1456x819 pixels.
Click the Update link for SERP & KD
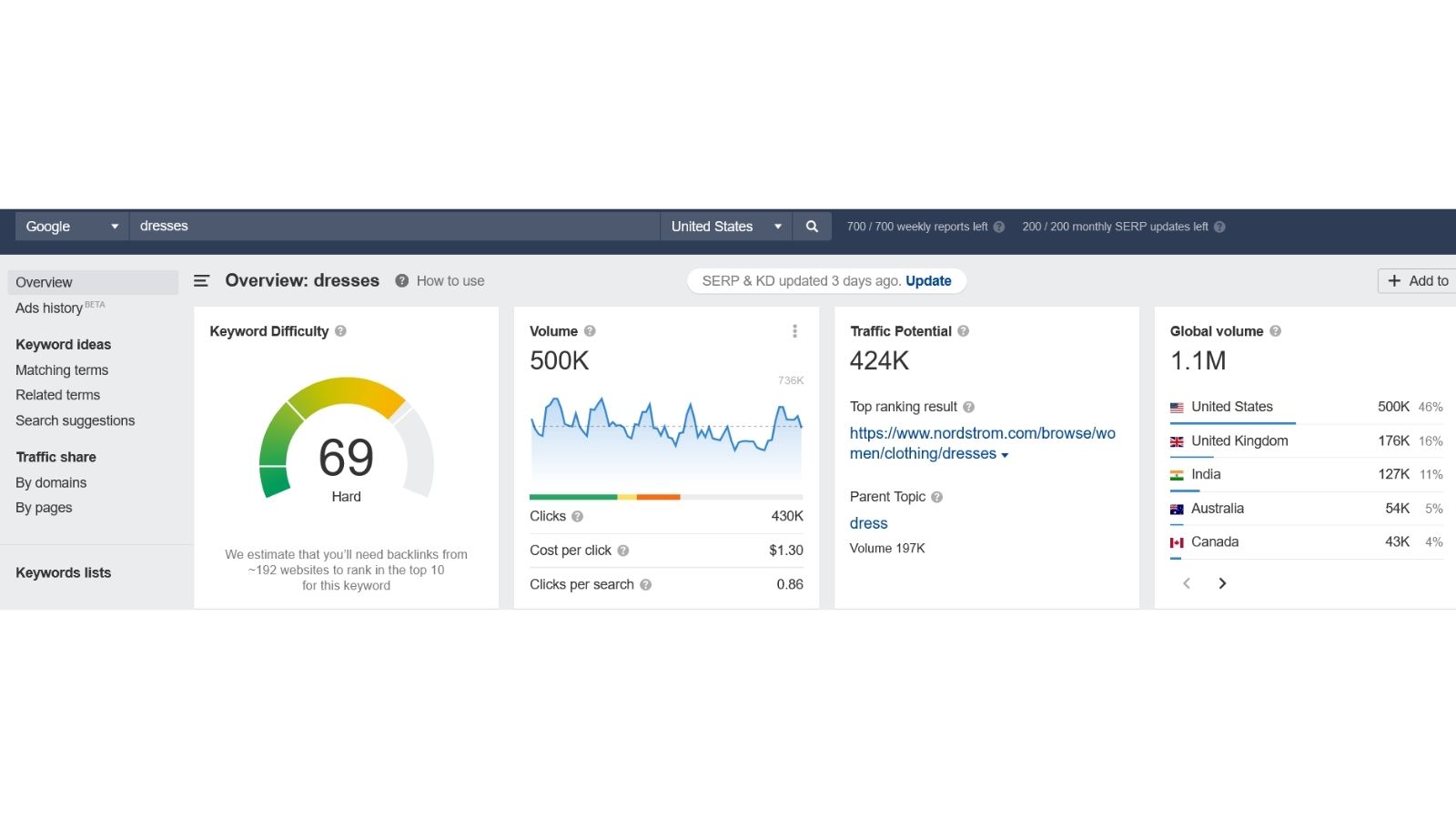coord(928,281)
